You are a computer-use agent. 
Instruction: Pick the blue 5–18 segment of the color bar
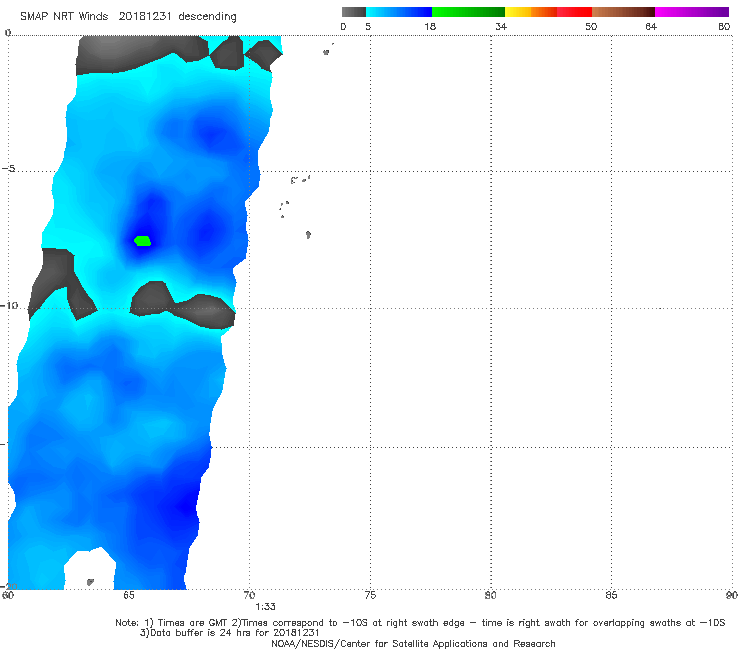(399, 12)
